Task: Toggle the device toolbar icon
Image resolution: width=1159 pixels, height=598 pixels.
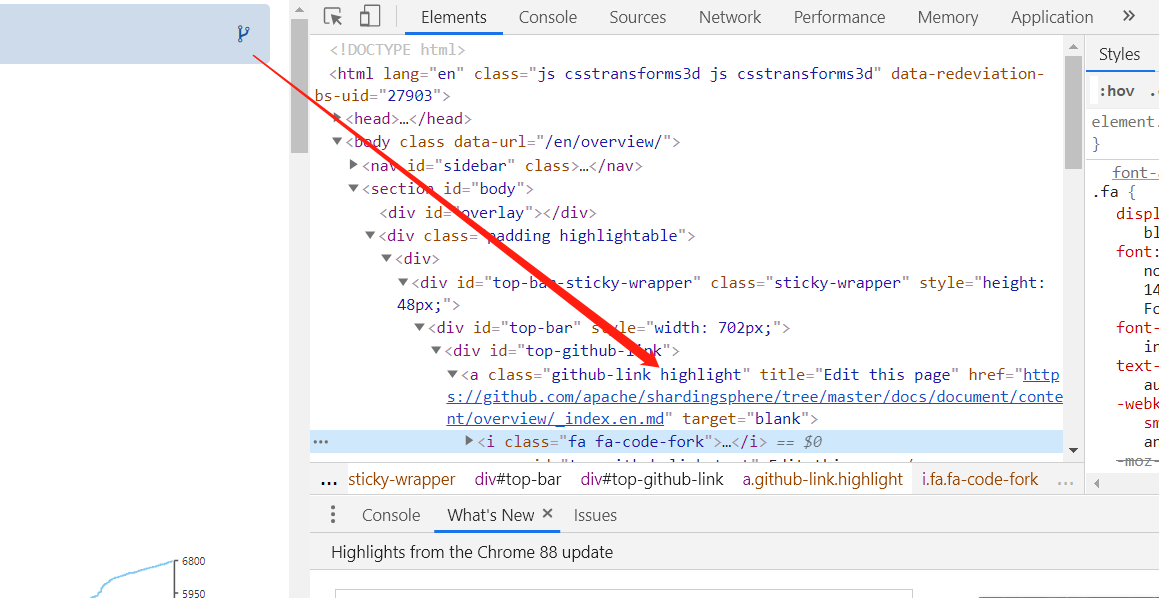Action: (x=370, y=17)
